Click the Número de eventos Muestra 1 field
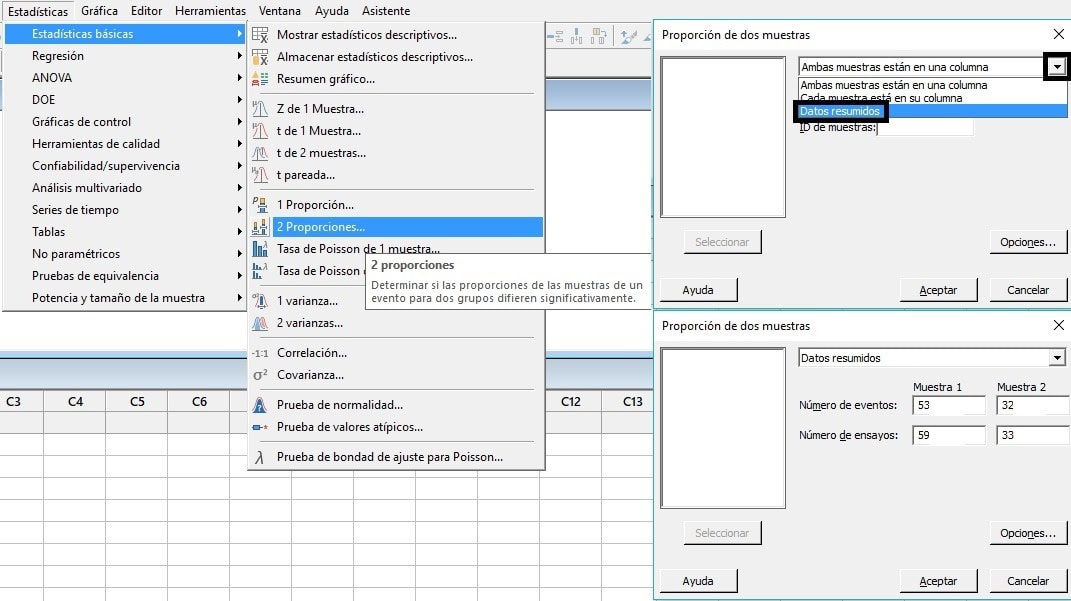The height and width of the screenshot is (601, 1071). click(x=949, y=406)
